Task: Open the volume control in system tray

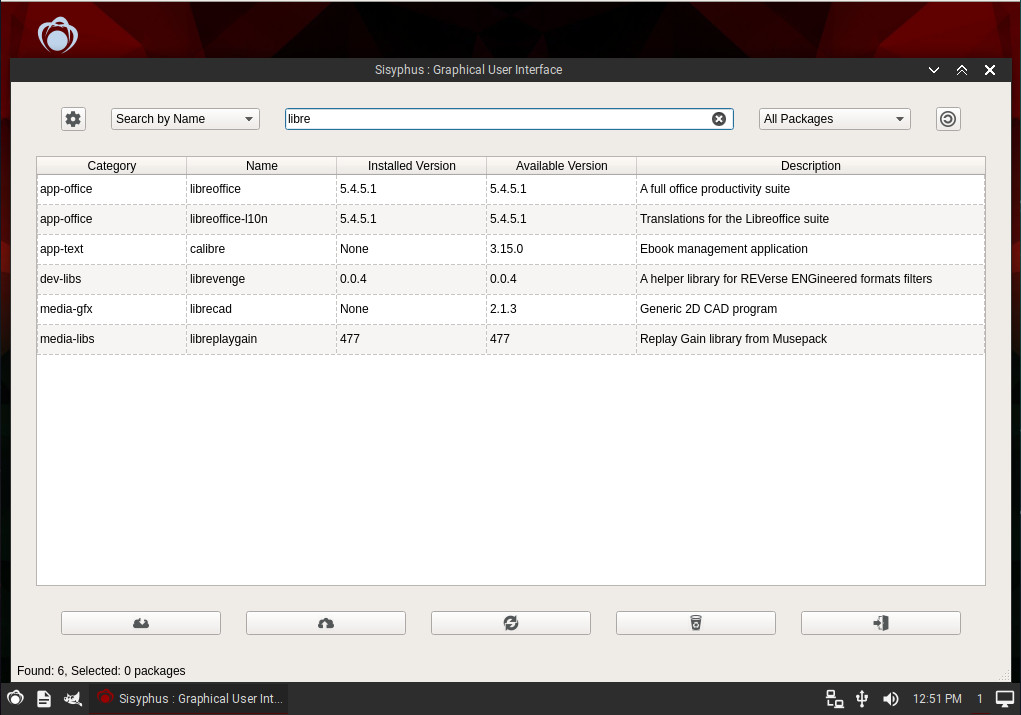Action: 890,699
